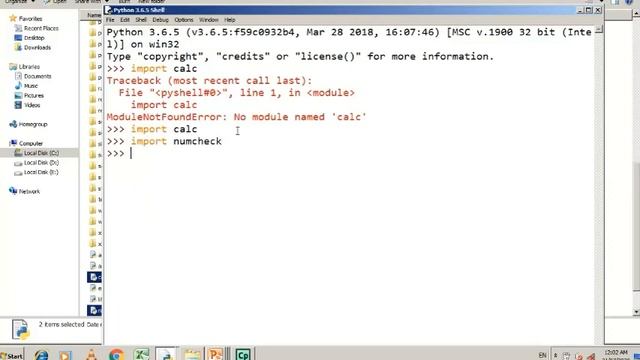This screenshot has height=360, width=640.
Task: Open Documents library in Explorer sidebar
Action: [38, 76]
